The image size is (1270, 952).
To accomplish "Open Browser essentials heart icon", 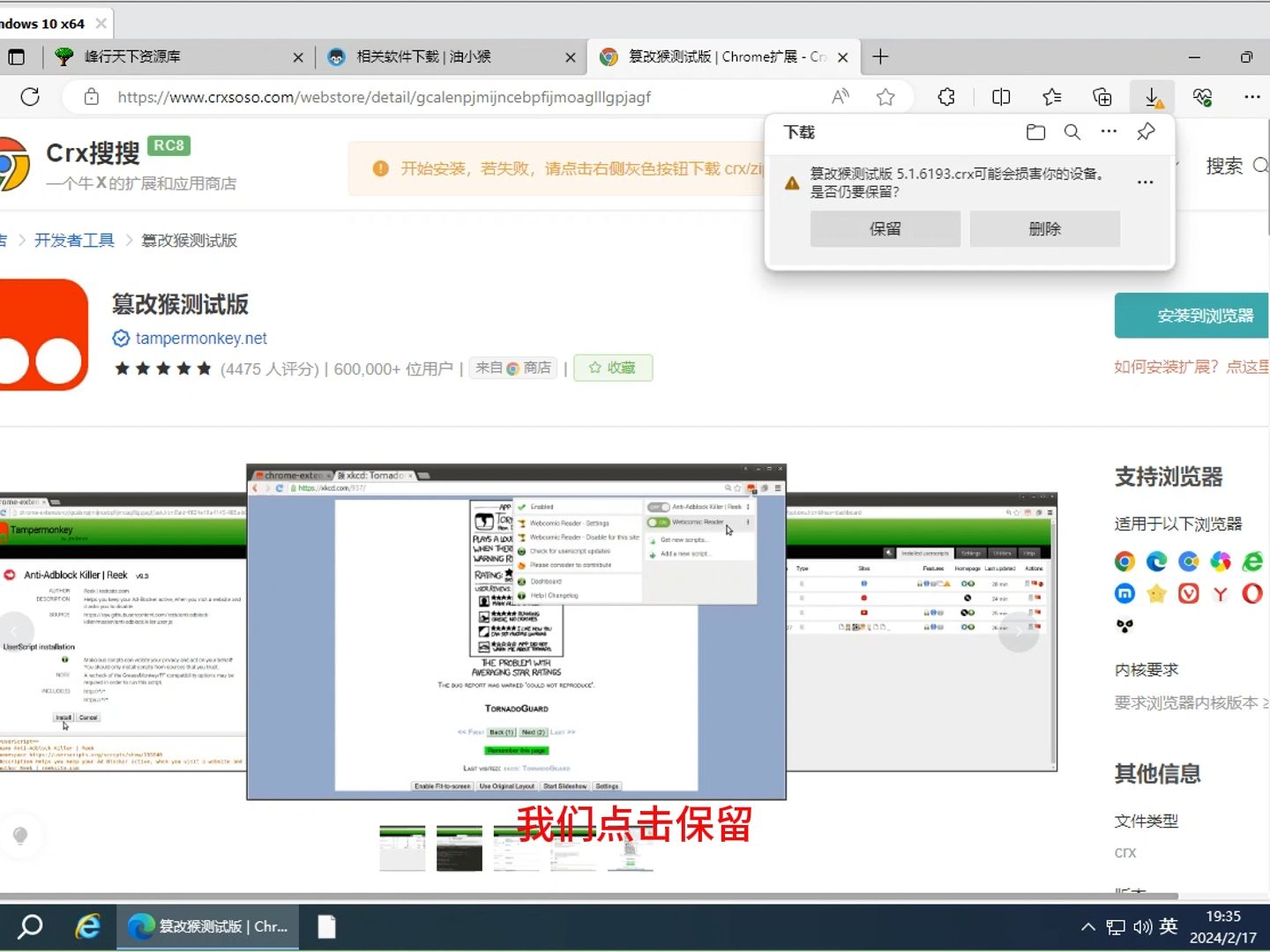I will [1202, 97].
